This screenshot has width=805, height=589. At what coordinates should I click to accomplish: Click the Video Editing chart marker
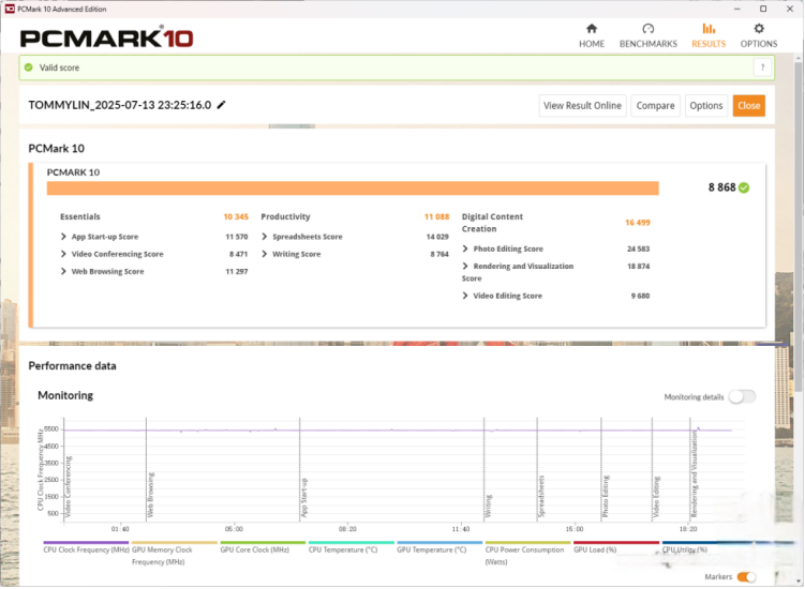[x=656, y=497]
